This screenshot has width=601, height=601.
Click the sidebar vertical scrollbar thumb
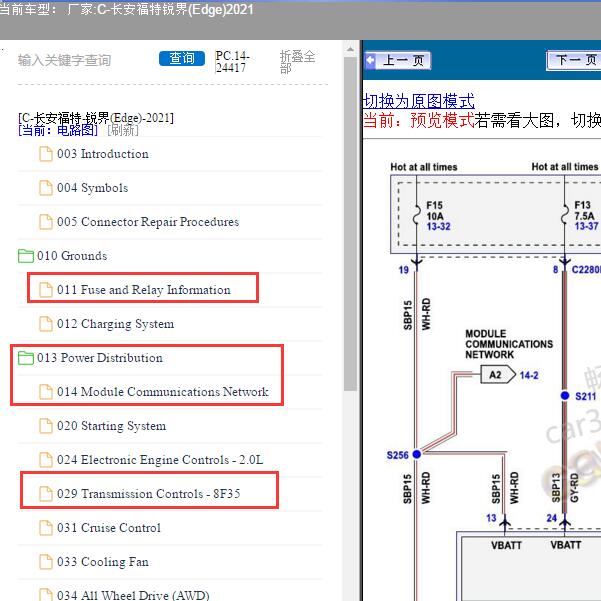tap(350, 224)
